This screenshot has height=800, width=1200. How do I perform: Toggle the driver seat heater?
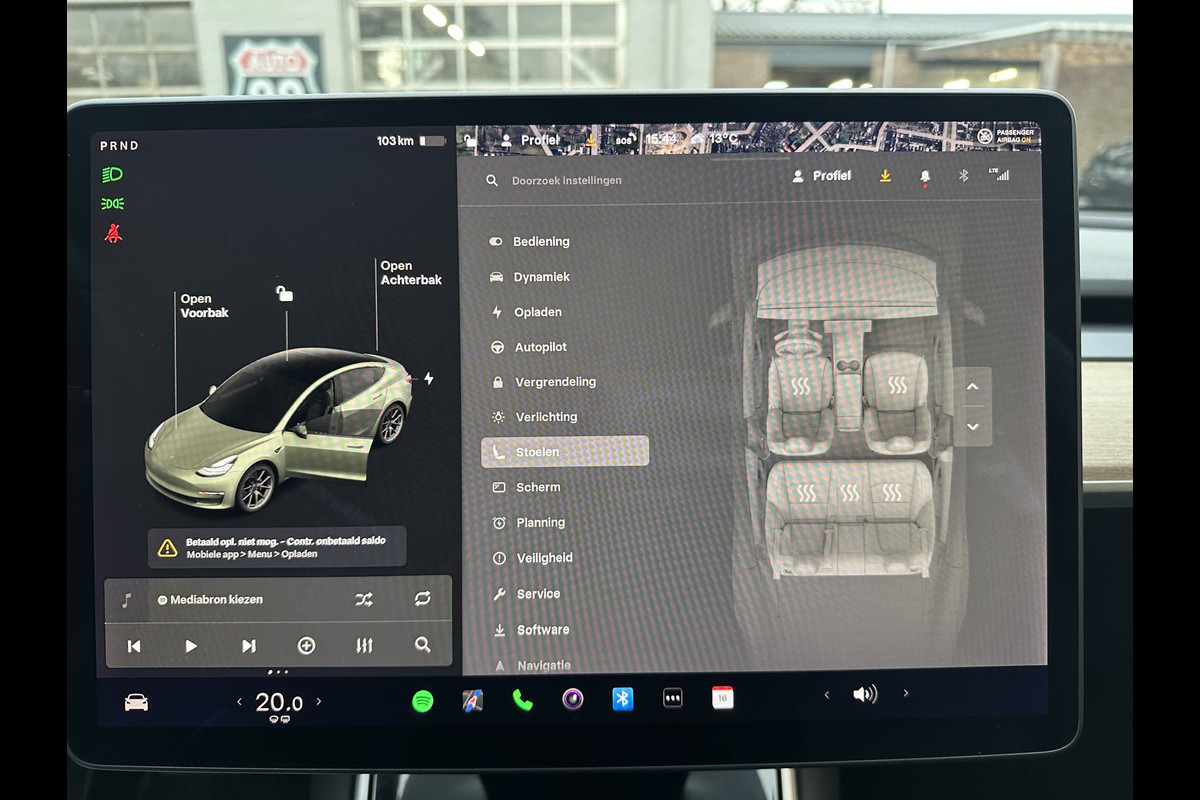[x=801, y=386]
